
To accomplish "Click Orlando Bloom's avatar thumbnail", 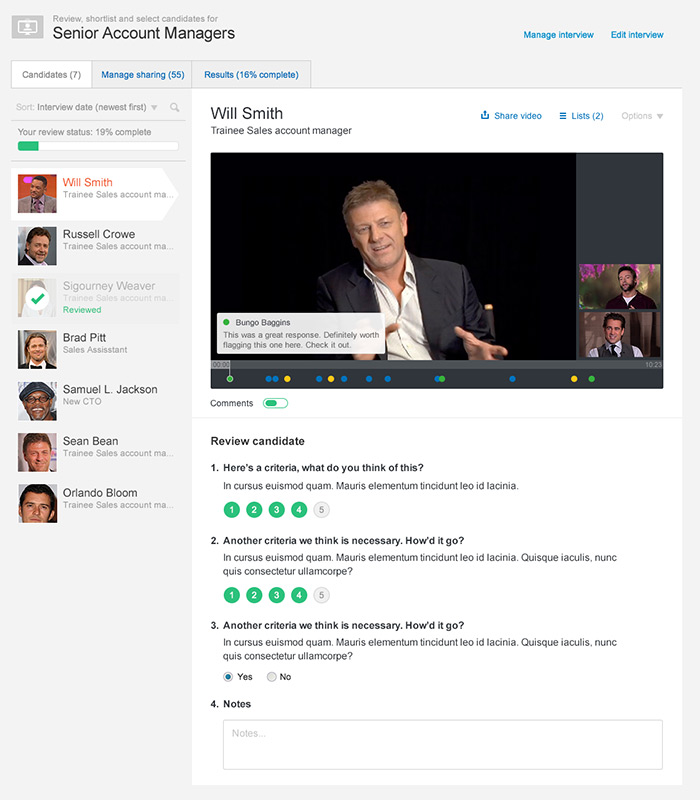I will 37,504.
